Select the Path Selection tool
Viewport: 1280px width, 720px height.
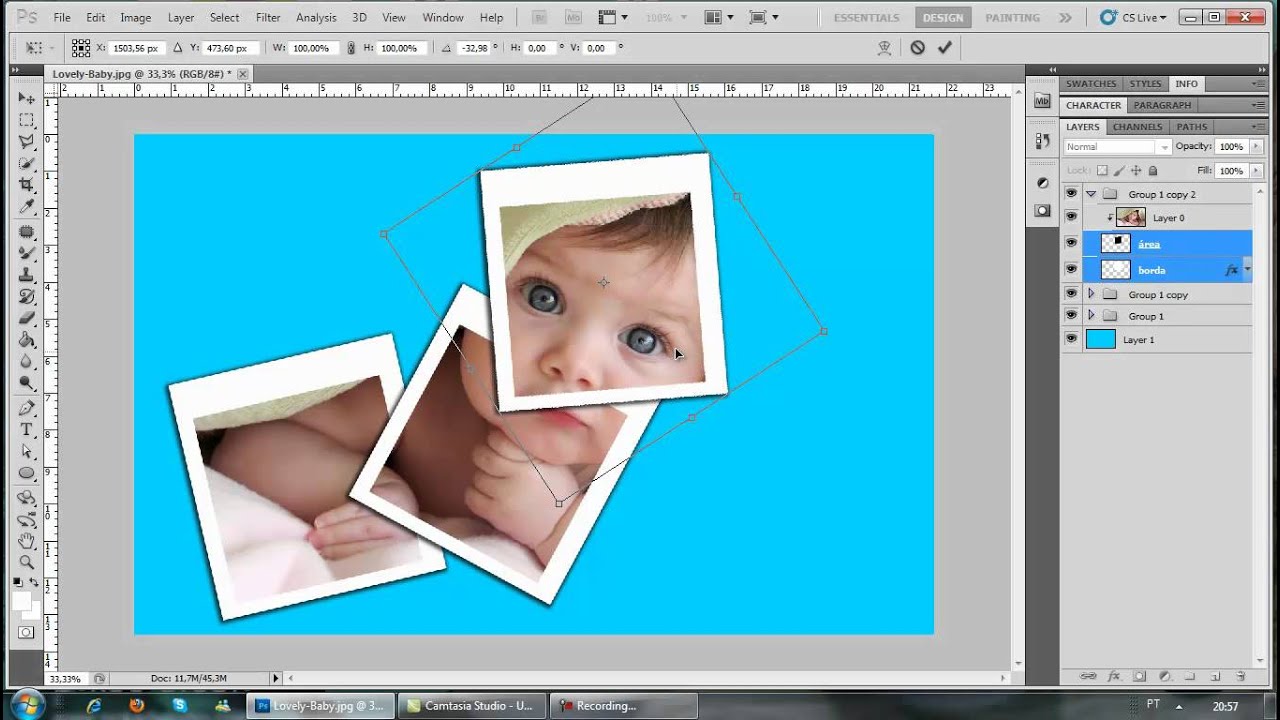coord(27,452)
